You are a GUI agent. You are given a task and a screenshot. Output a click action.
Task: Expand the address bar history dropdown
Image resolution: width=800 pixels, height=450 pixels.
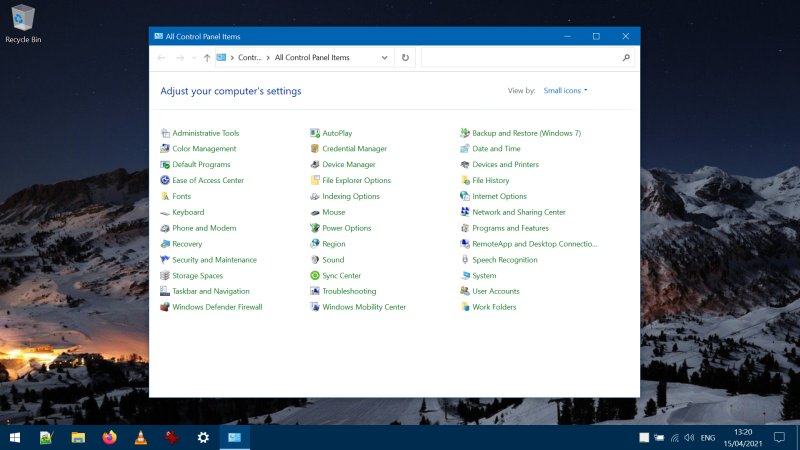coord(384,58)
